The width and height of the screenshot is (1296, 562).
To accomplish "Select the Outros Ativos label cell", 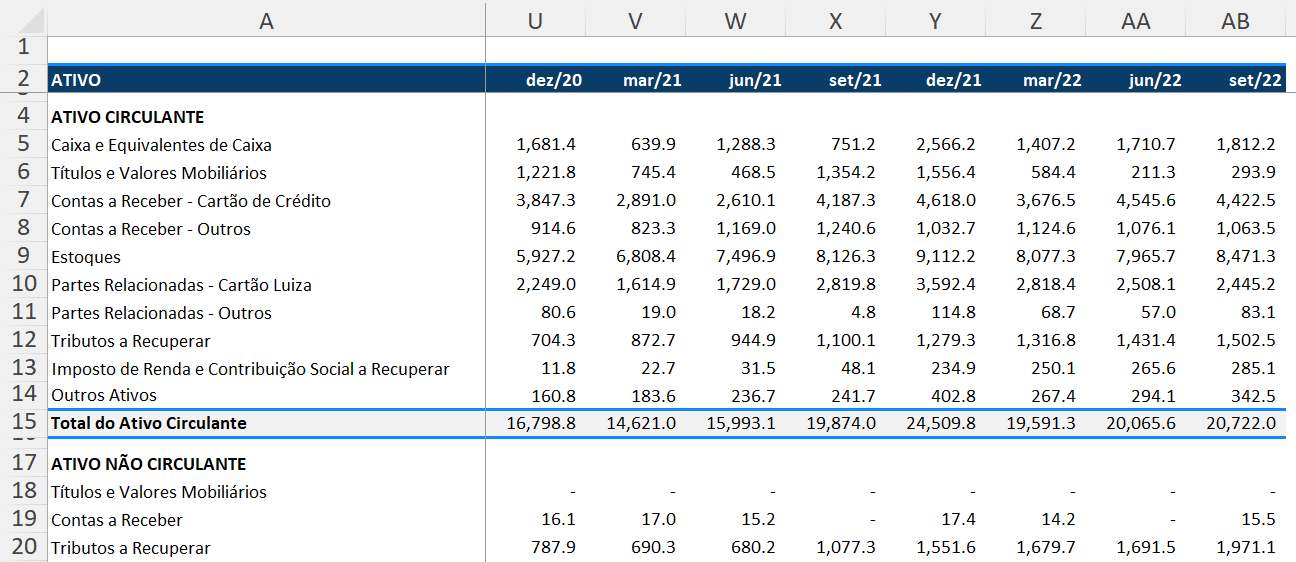I will click(266, 395).
